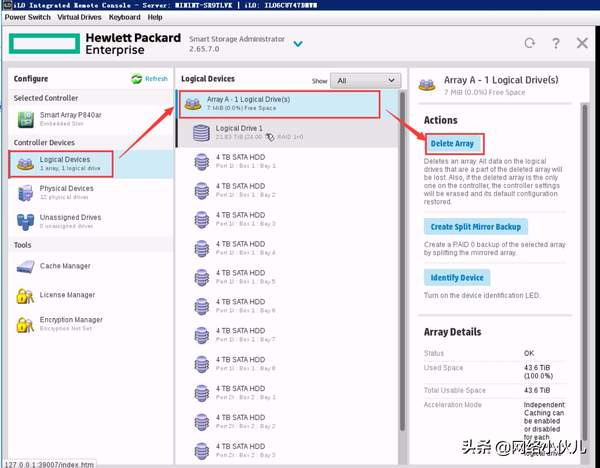Screen dimensions: 600x468
Task: Open the Power Switch menu
Action: (27, 17)
